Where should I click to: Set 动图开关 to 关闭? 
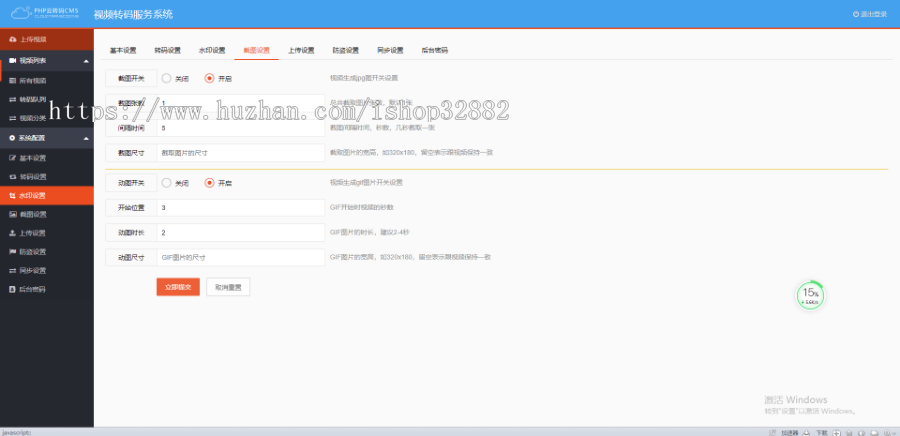click(x=166, y=183)
